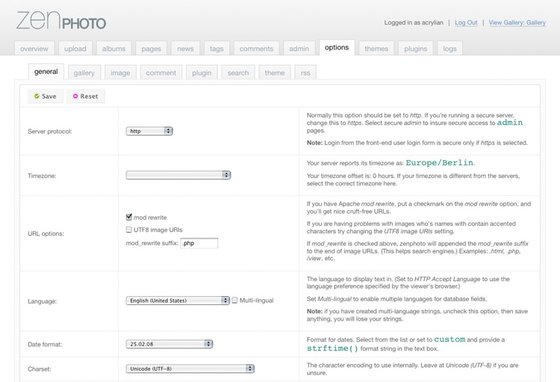The image size is (560, 382).
Task: Click the Log Out link
Action: point(466,22)
